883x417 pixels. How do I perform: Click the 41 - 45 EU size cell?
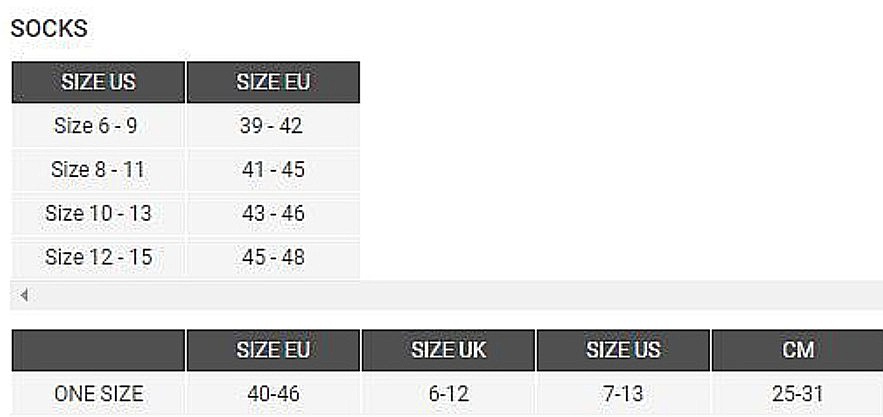[273, 170]
